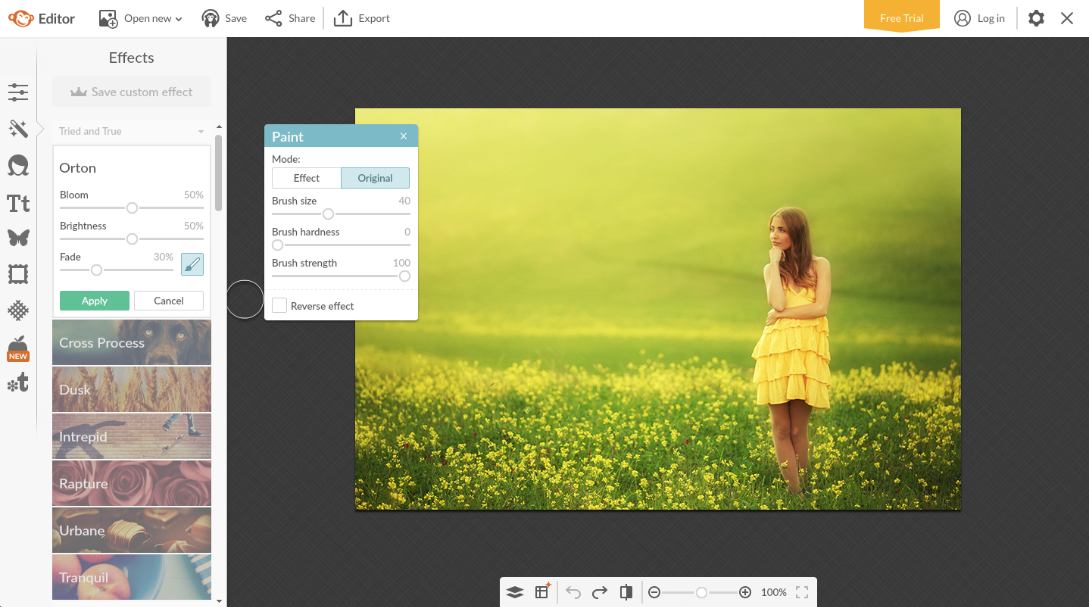Select the Text tool in the sidebar

[x=18, y=202]
